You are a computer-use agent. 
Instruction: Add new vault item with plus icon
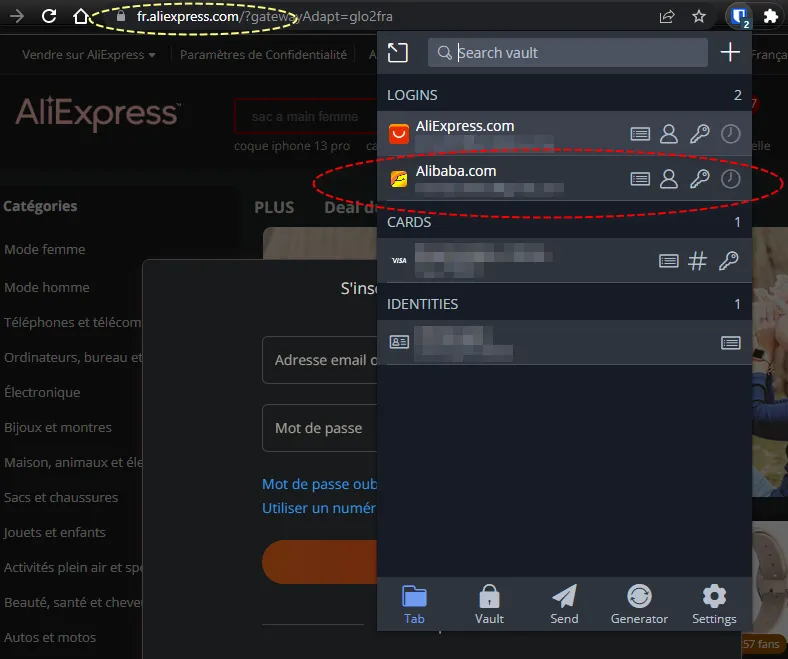(730, 52)
